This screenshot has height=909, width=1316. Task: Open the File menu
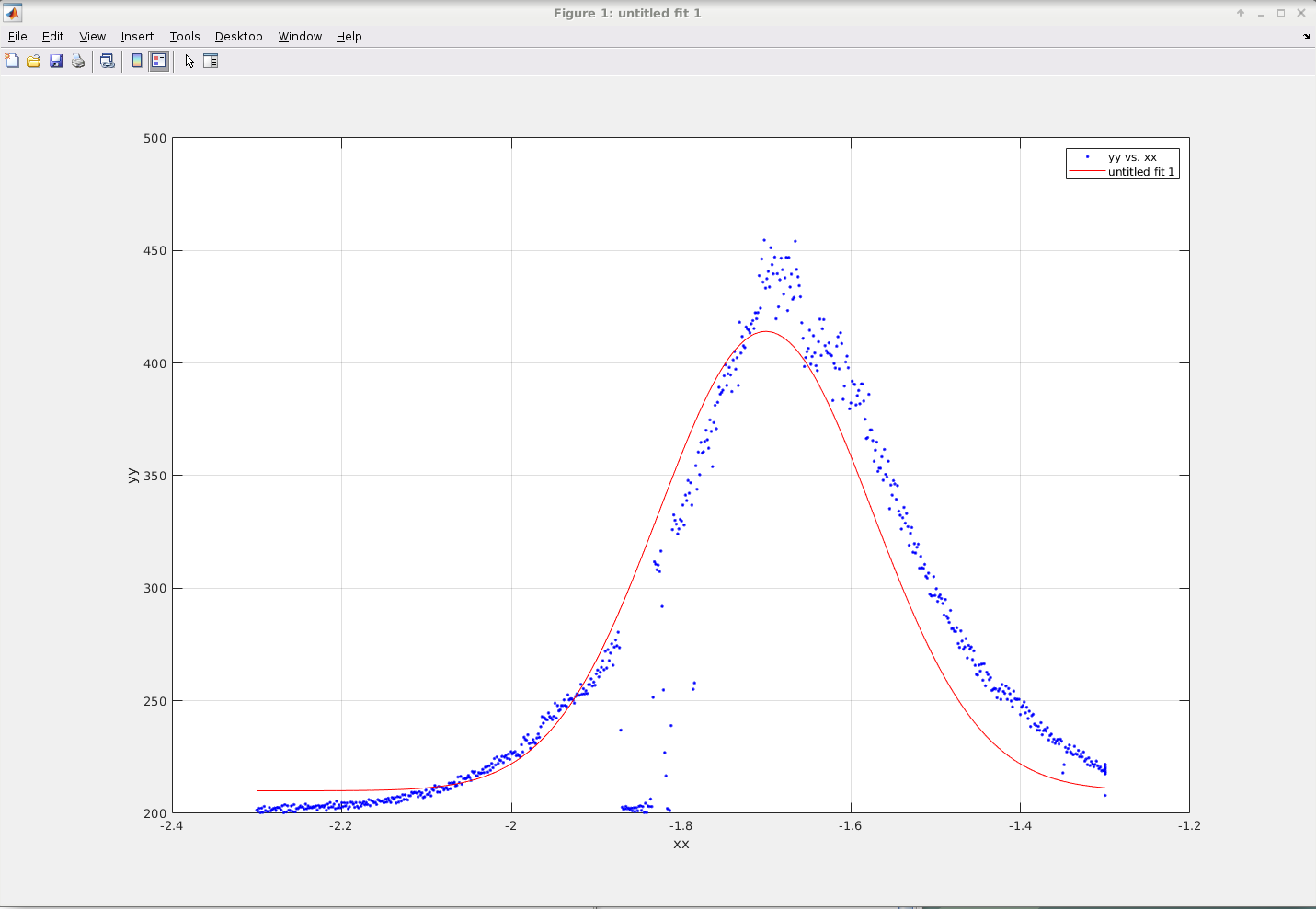pos(17,37)
